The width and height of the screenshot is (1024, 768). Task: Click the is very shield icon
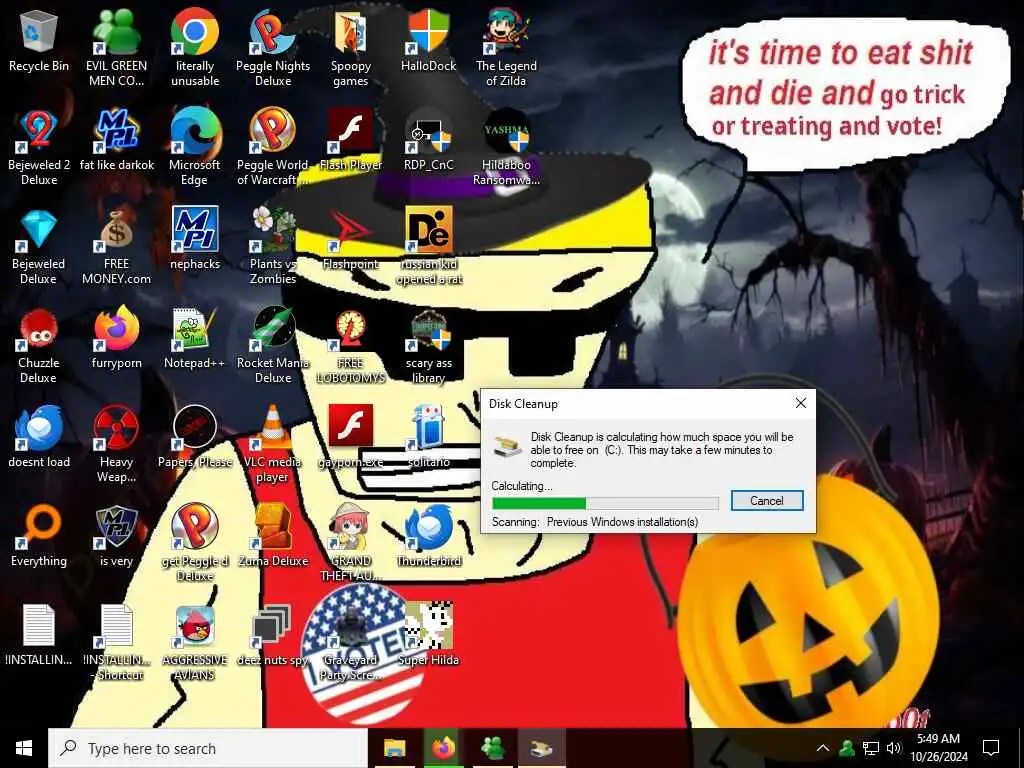point(116,526)
